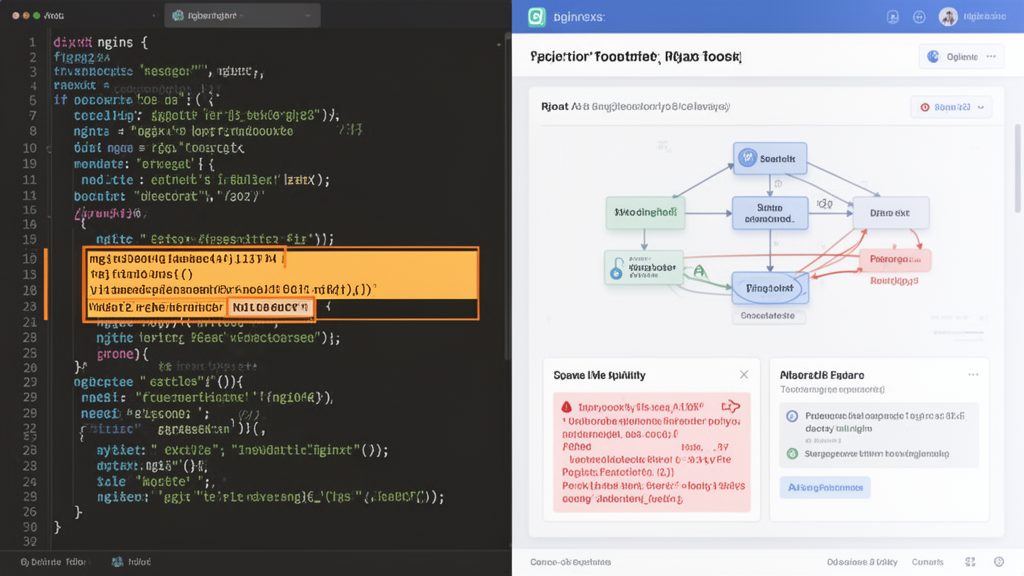
Task: Click the page title under the blue header
Action: pos(635,57)
